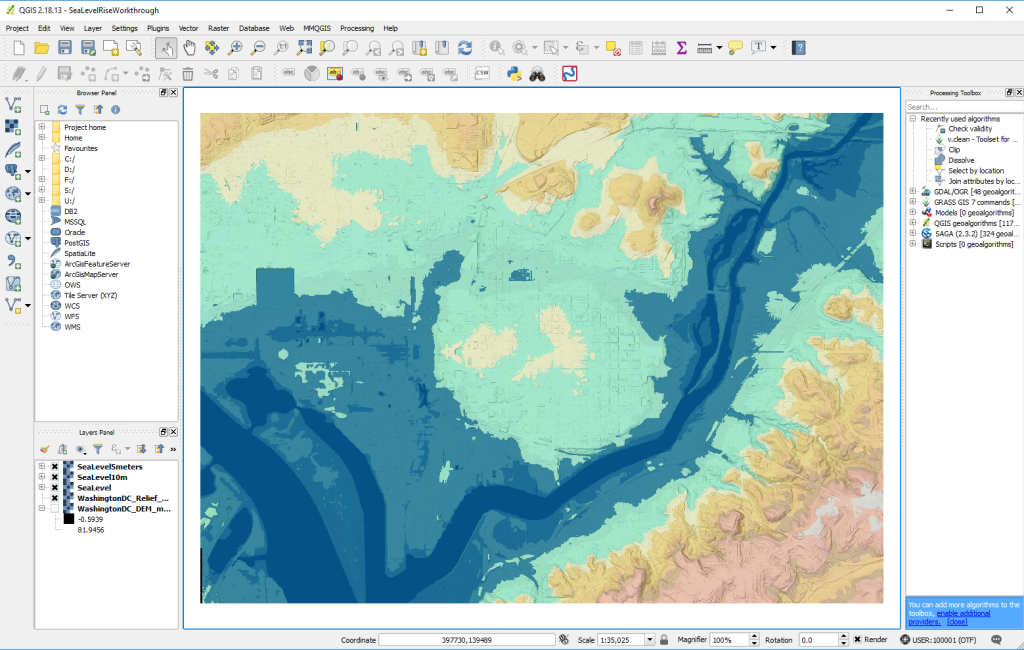The height and width of the screenshot is (650, 1024).
Task: Collapse the WashingtonDC_DEM_m layer legend
Action: [42, 508]
